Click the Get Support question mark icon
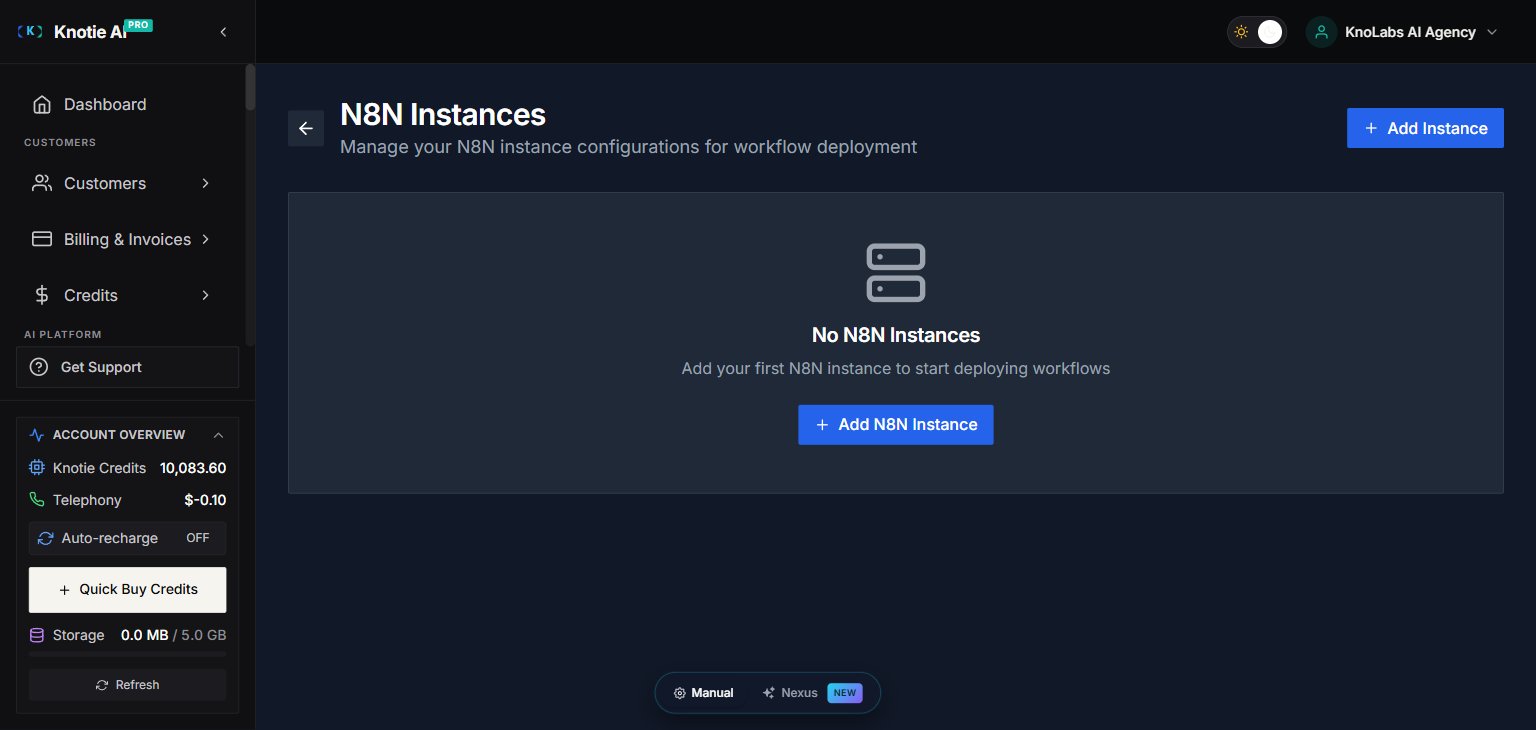Image resolution: width=1536 pixels, height=730 pixels. click(x=39, y=367)
